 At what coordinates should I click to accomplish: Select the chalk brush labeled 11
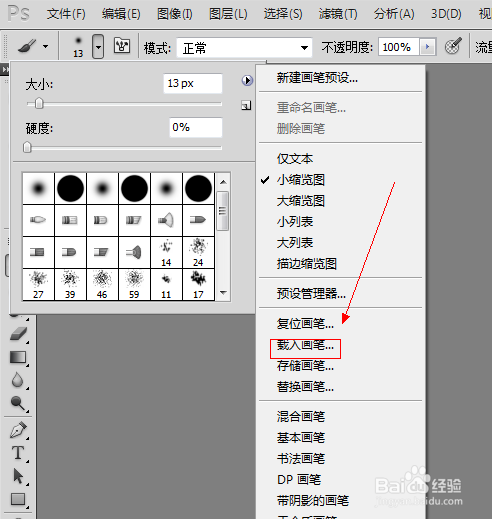click(166, 284)
